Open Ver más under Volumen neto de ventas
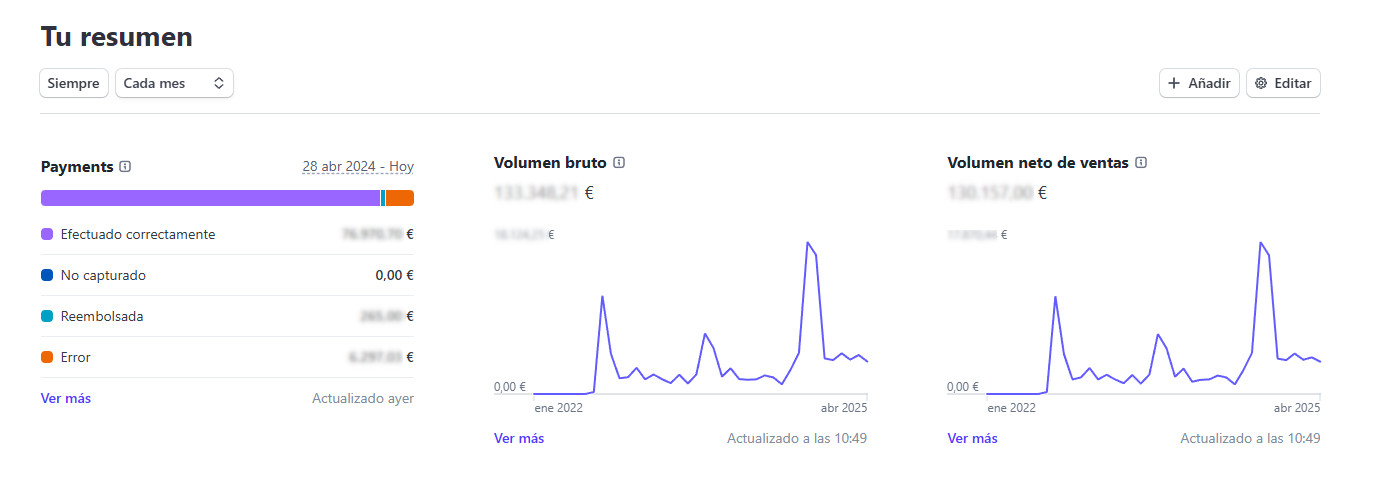Viewport: 1392px width, 504px height. click(x=972, y=438)
